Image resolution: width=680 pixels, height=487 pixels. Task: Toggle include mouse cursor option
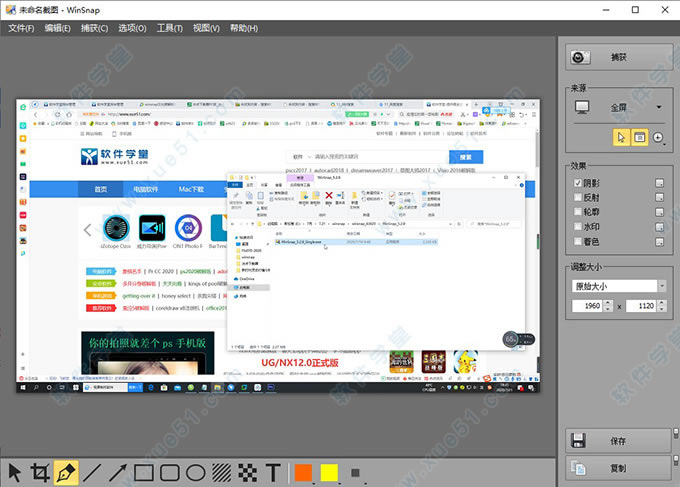click(x=621, y=137)
